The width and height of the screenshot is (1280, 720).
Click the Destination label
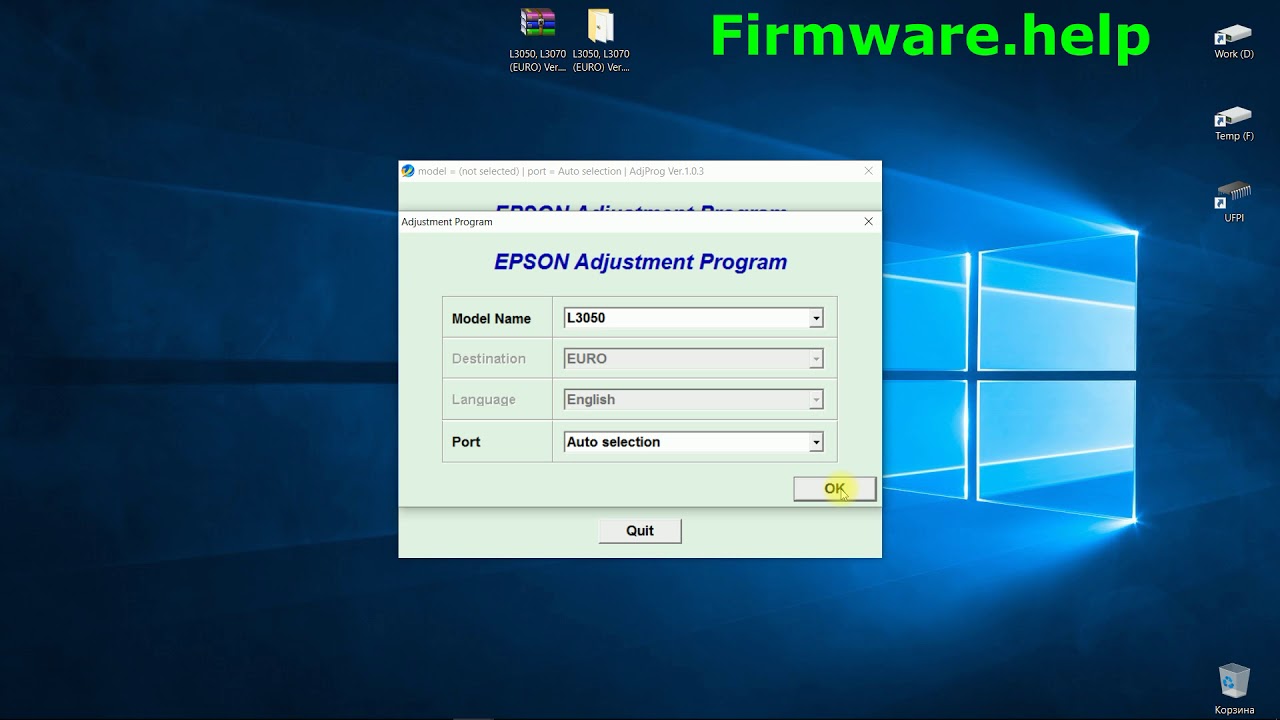point(488,359)
